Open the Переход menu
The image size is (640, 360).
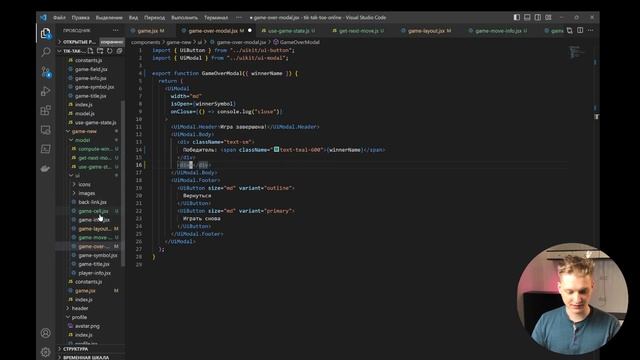point(154,18)
